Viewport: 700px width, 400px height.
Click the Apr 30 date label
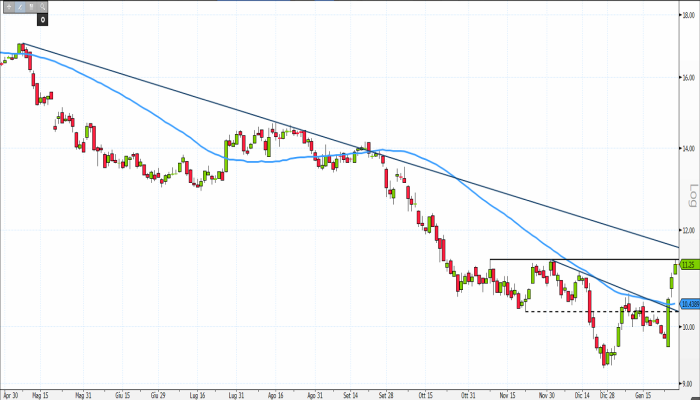click(10, 395)
